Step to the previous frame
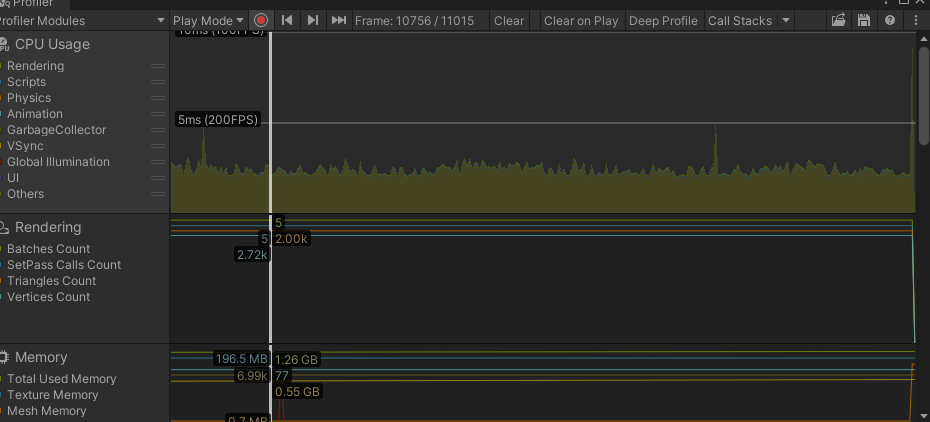 click(x=287, y=20)
